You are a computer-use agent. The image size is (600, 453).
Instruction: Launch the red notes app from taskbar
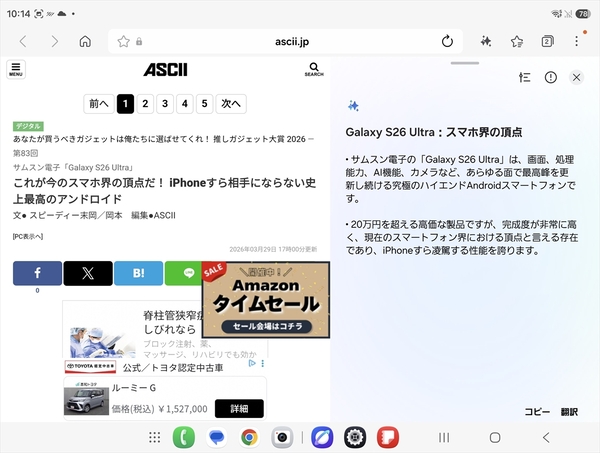click(x=388, y=437)
